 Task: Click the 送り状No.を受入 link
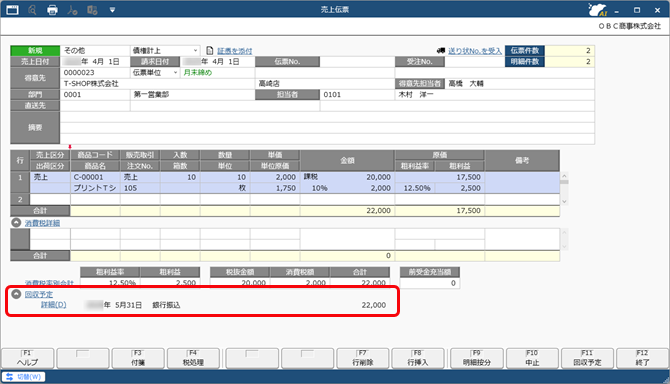(x=475, y=51)
